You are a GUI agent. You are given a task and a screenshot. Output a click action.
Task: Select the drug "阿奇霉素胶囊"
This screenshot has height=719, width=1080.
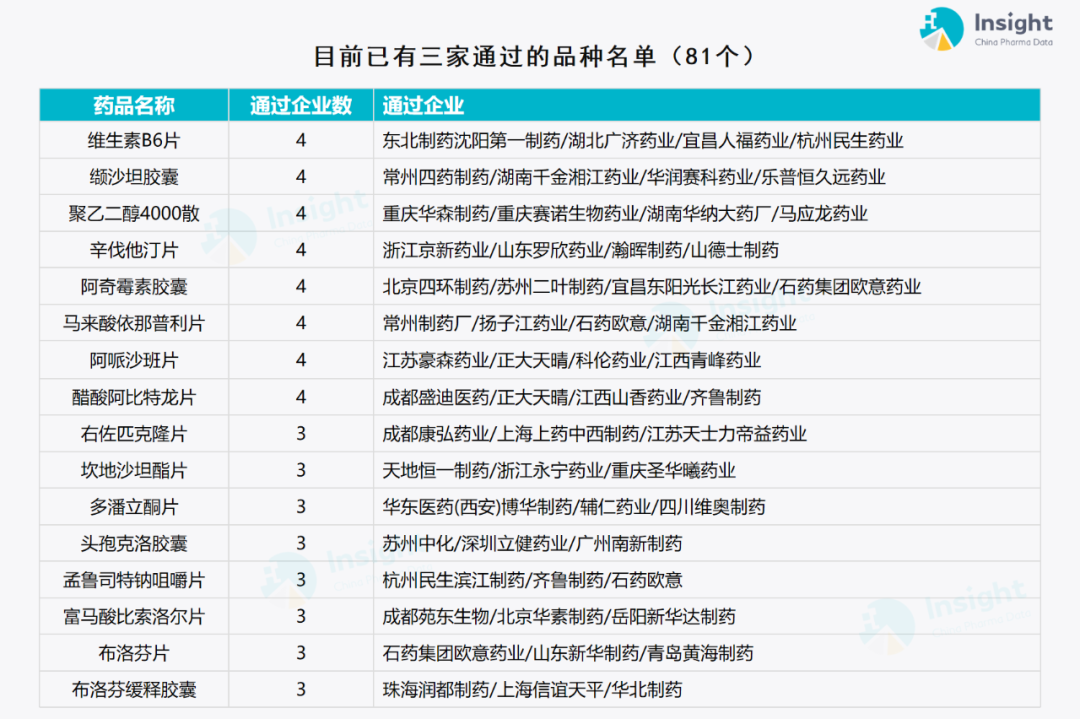click(x=134, y=286)
